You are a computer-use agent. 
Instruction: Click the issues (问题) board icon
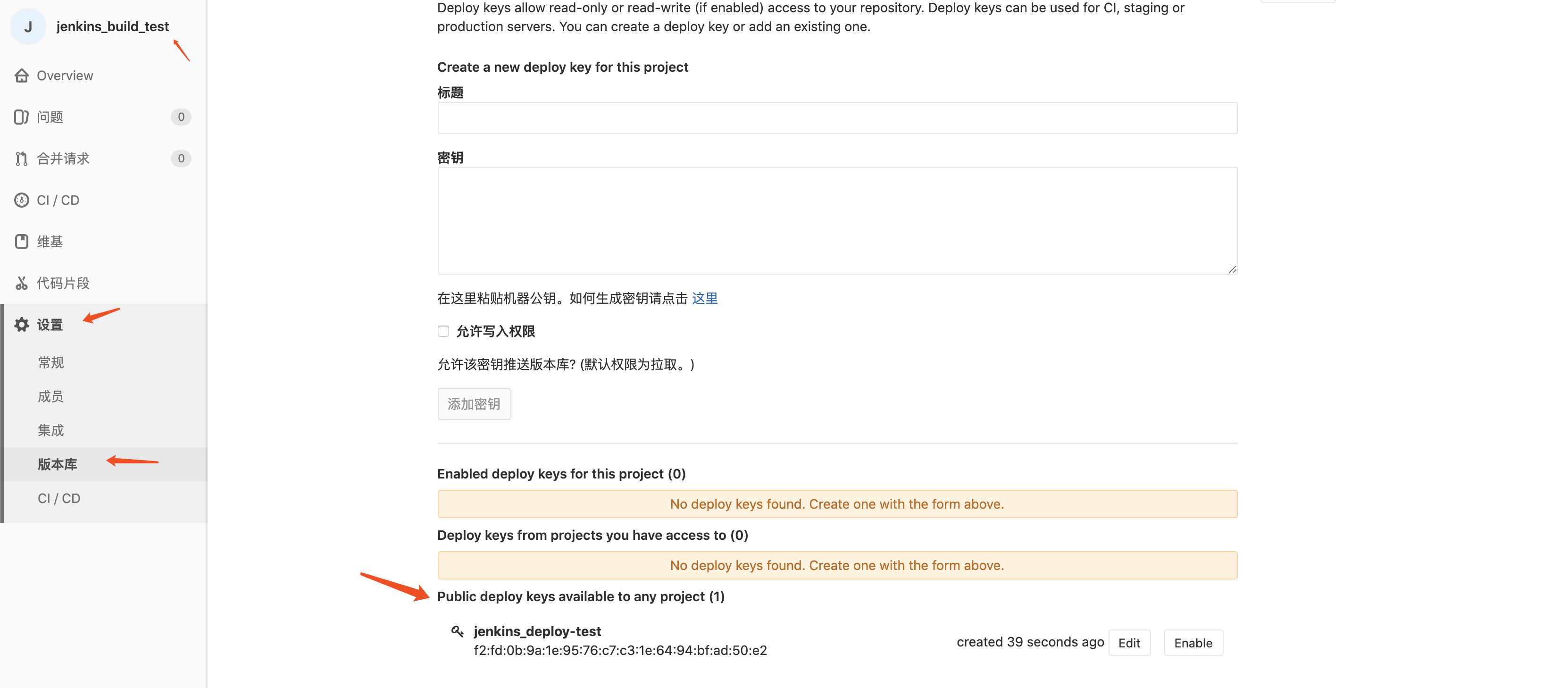(22, 117)
